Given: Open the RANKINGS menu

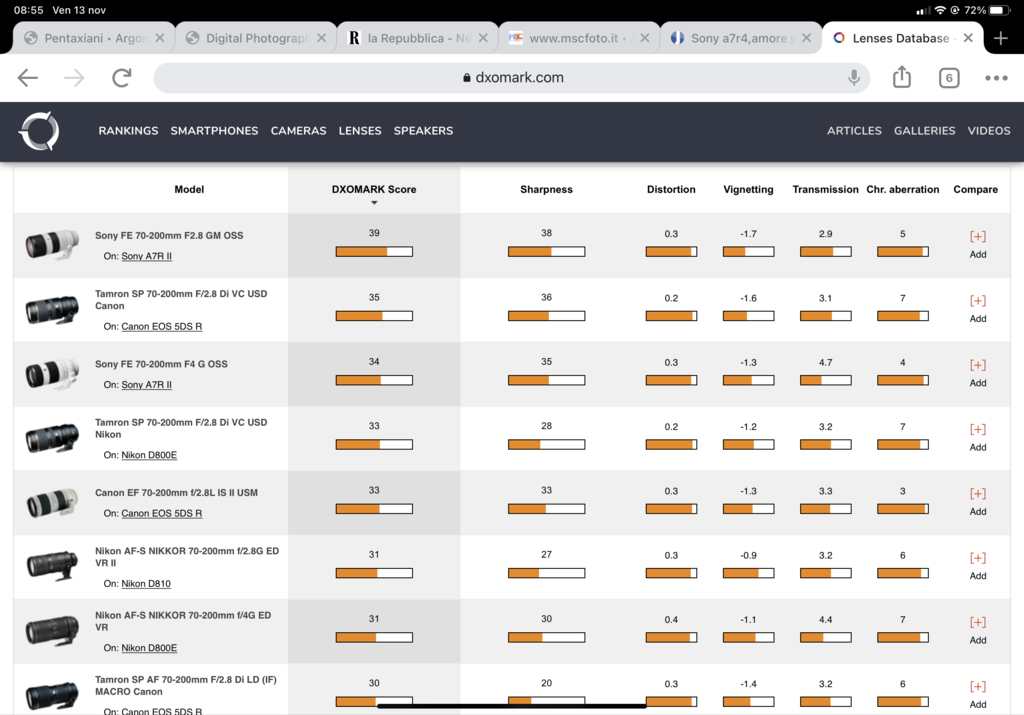Looking at the screenshot, I should coord(128,131).
